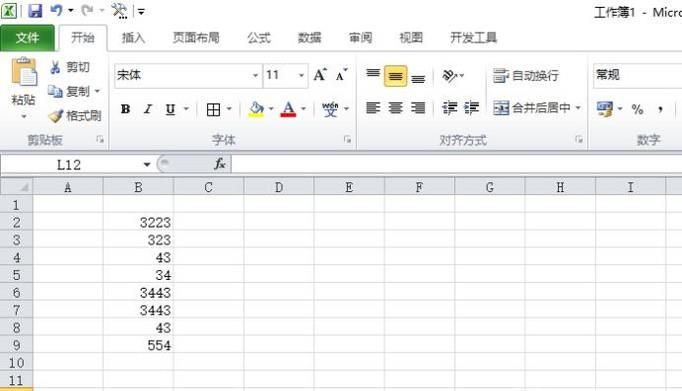
Task: Click the formula bar input field
Action: point(457,164)
